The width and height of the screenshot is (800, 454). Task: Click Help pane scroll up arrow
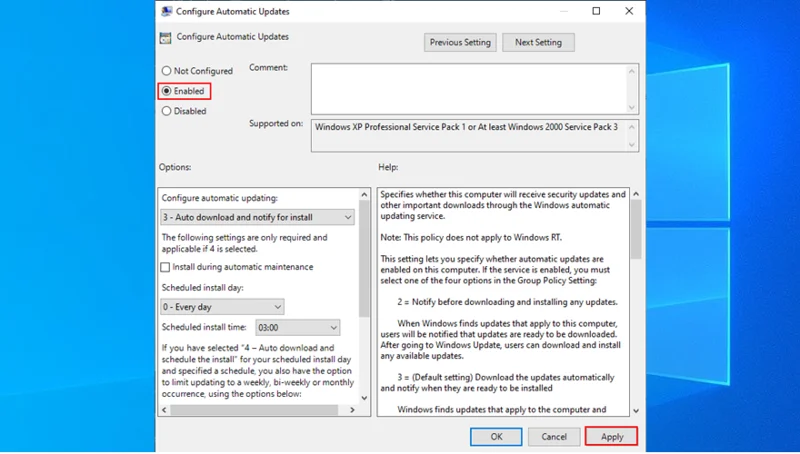click(636, 194)
